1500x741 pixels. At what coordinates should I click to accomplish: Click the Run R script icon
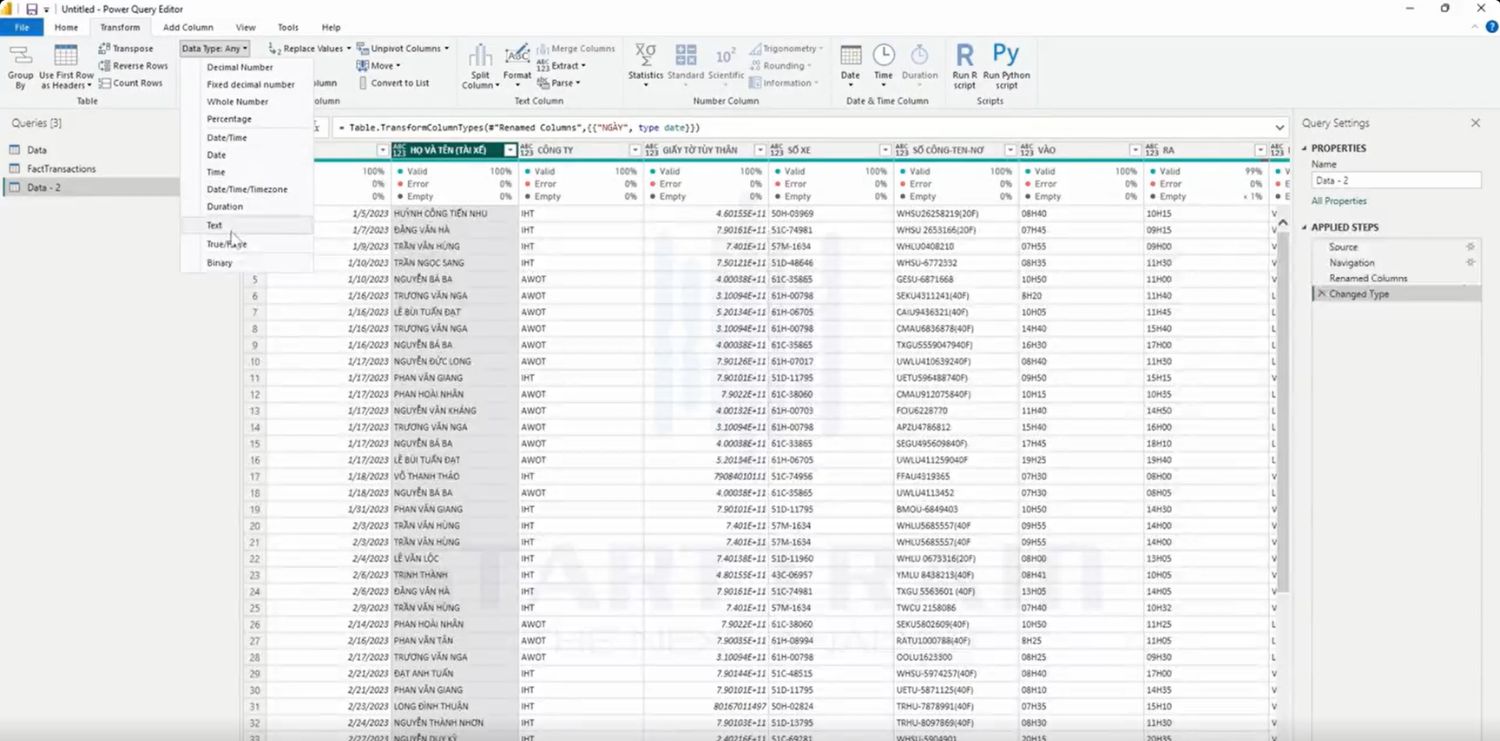(x=965, y=66)
